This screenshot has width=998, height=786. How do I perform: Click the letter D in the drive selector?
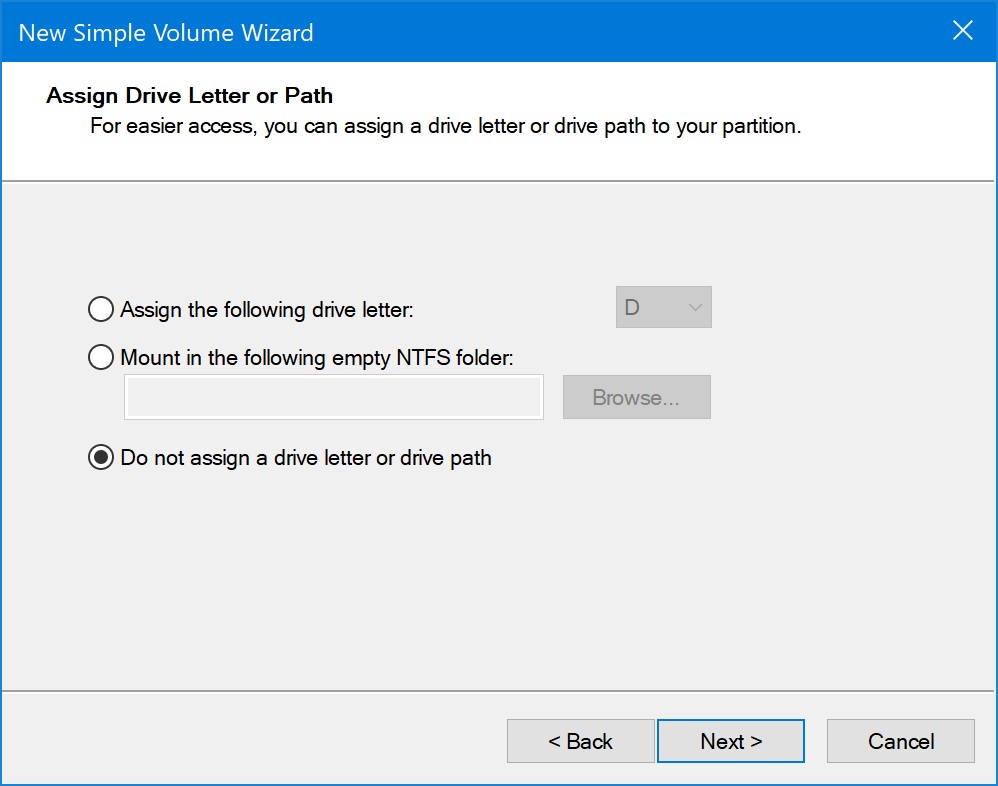pyautogui.click(x=633, y=308)
